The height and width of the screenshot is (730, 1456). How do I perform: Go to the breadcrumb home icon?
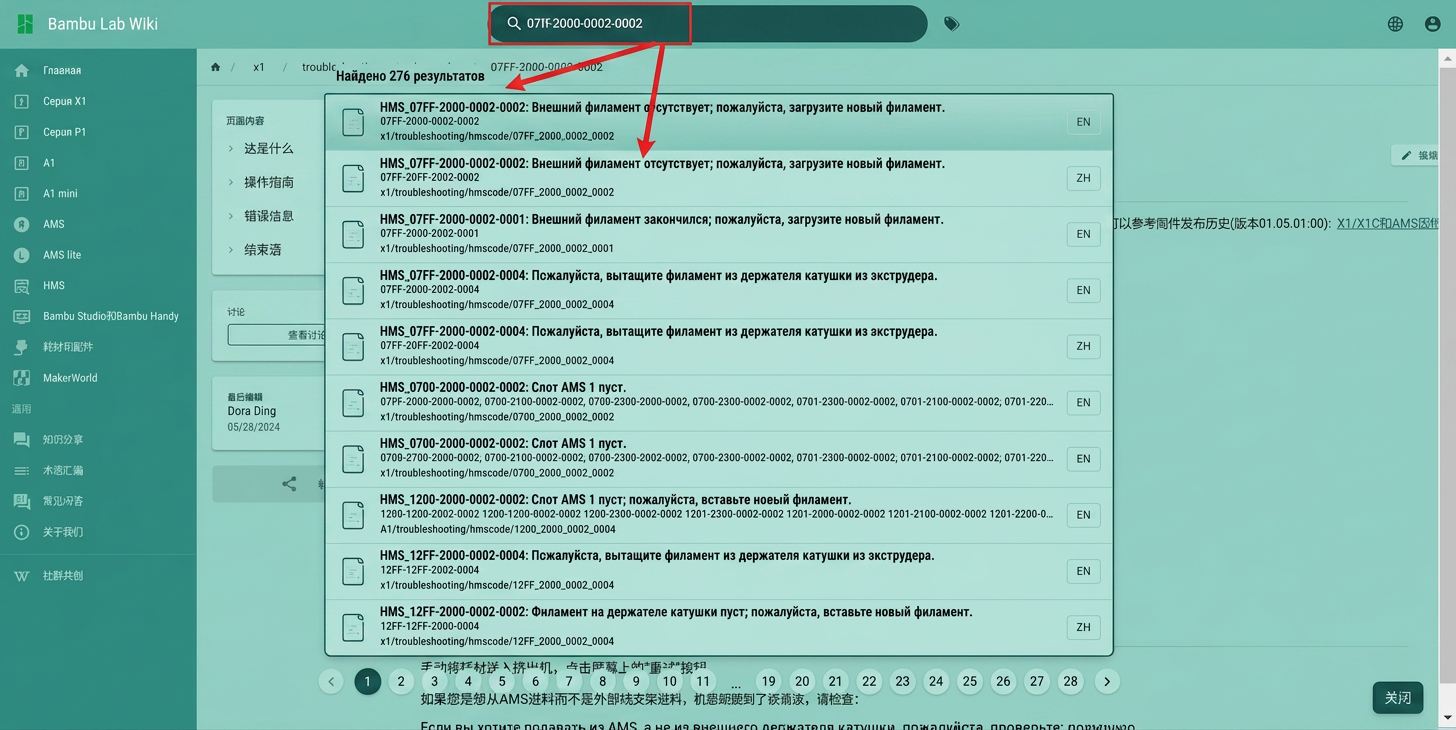pyautogui.click(x=215, y=67)
